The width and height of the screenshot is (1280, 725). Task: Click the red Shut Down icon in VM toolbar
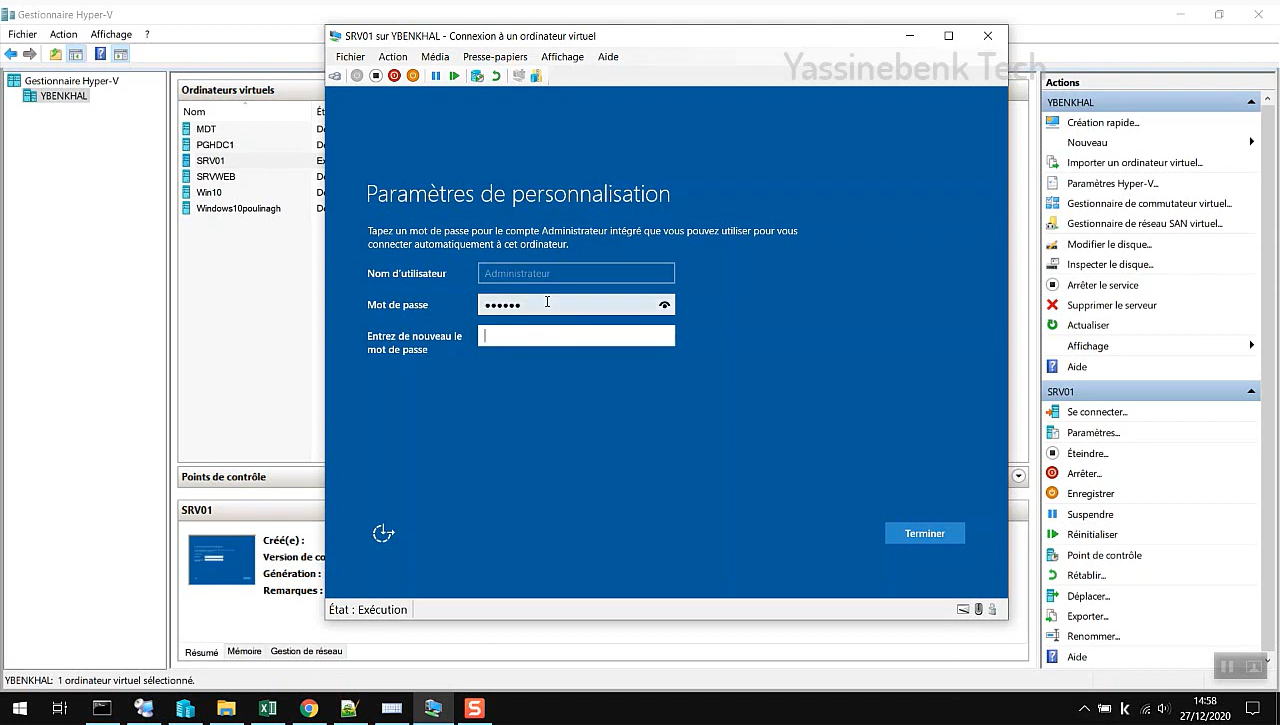click(x=394, y=76)
